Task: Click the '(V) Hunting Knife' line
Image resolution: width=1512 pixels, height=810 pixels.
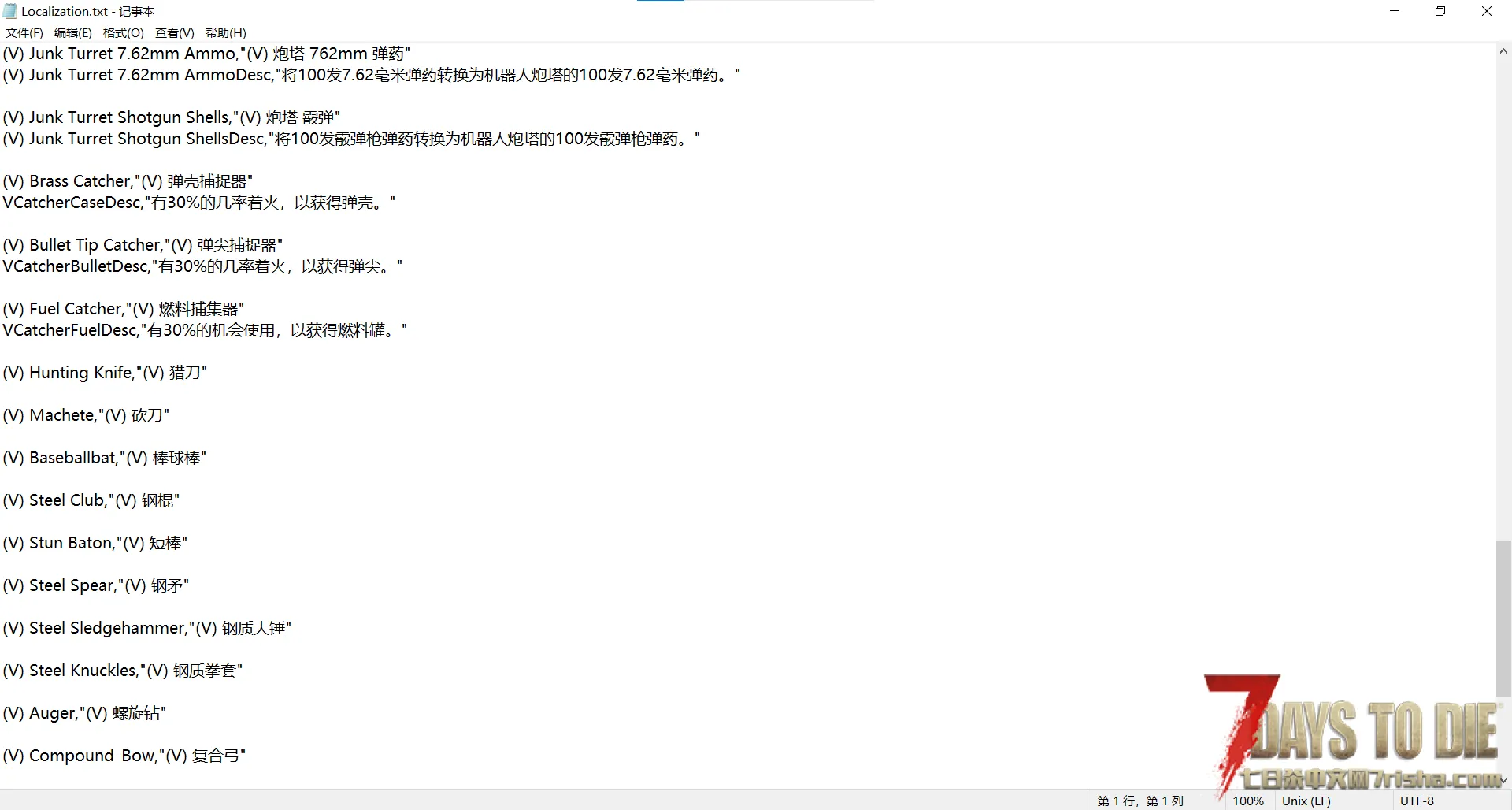Action: click(x=105, y=373)
